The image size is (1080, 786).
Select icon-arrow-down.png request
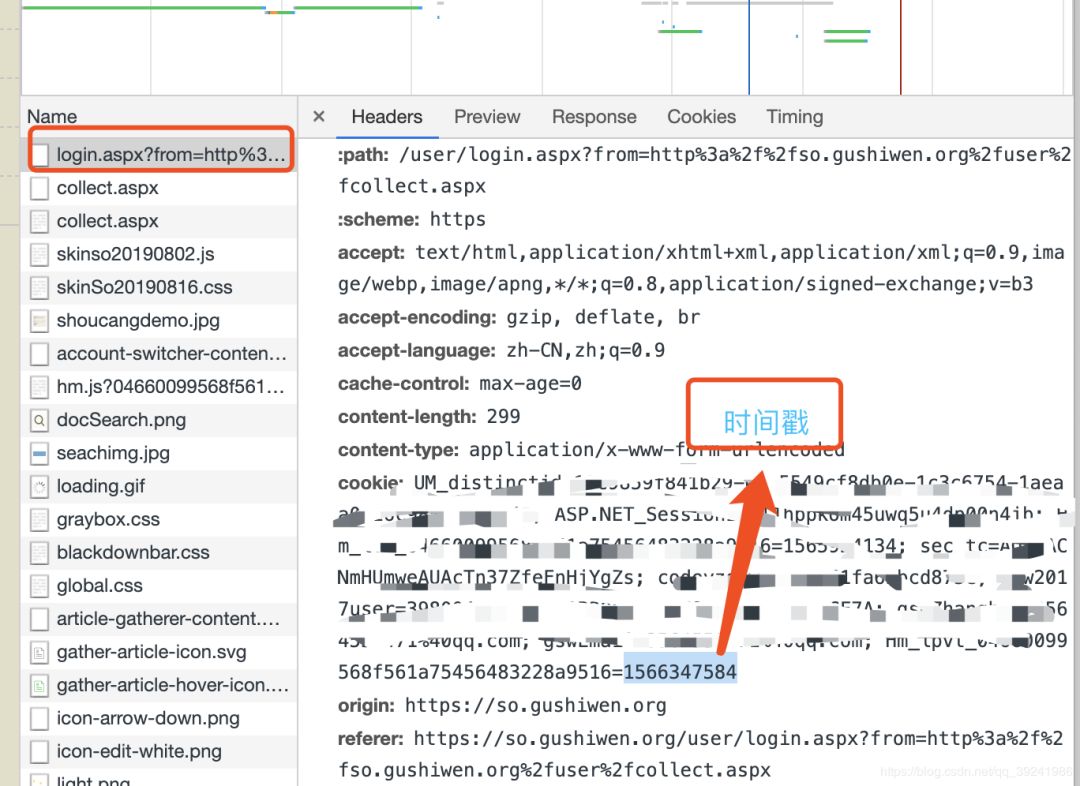[160, 718]
